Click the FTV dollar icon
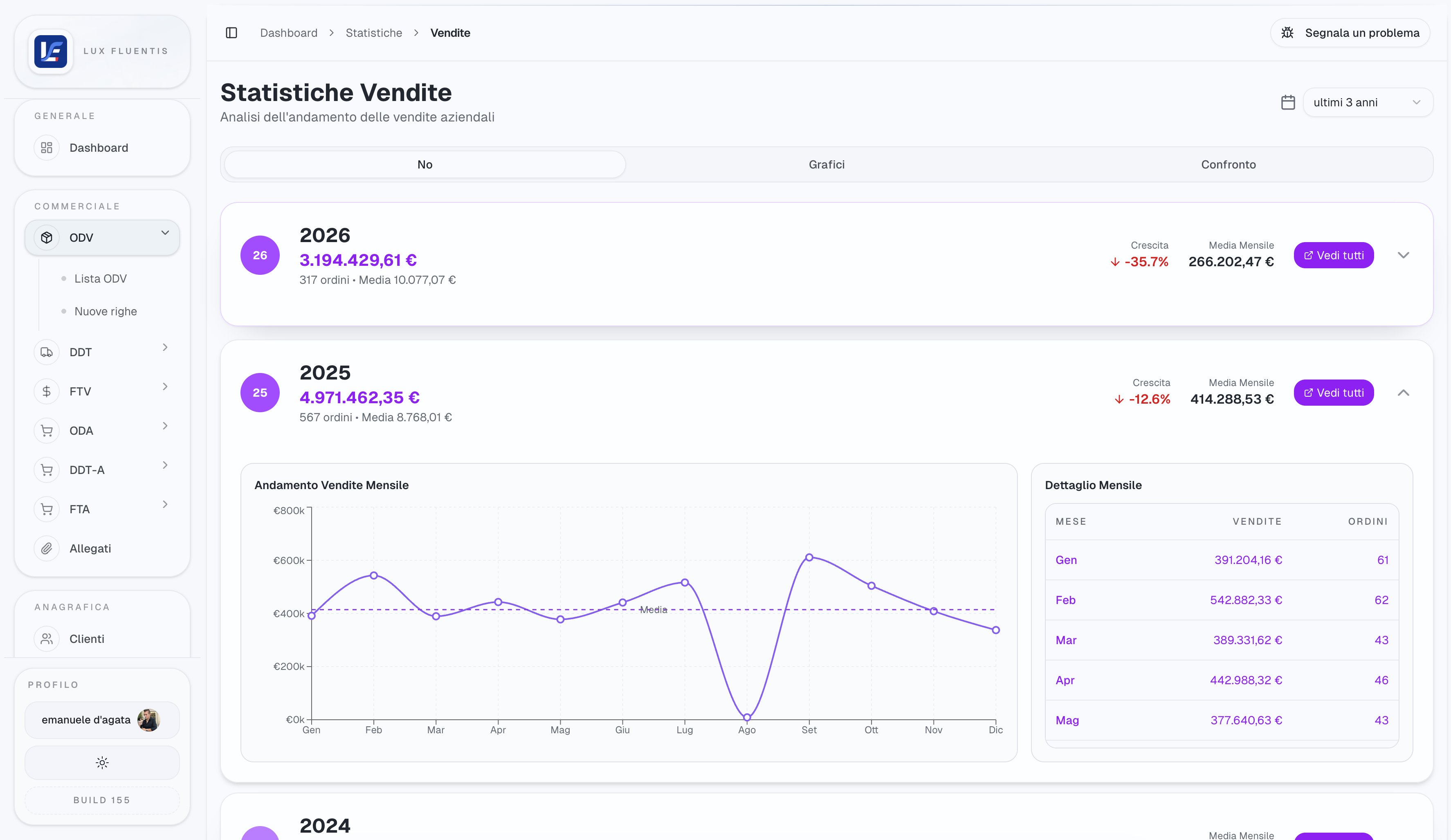Image resolution: width=1451 pixels, height=840 pixels. tap(47, 391)
